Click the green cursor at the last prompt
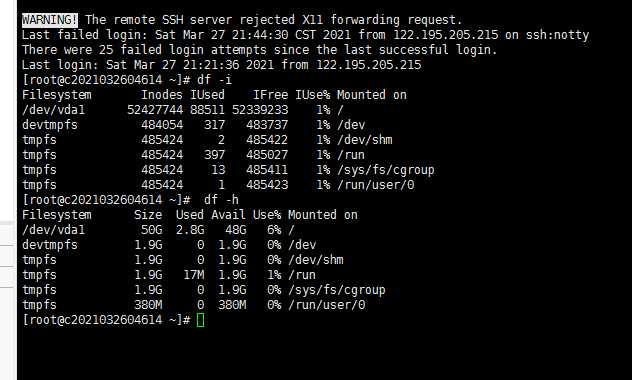632x380 pixels. [200, 320]
